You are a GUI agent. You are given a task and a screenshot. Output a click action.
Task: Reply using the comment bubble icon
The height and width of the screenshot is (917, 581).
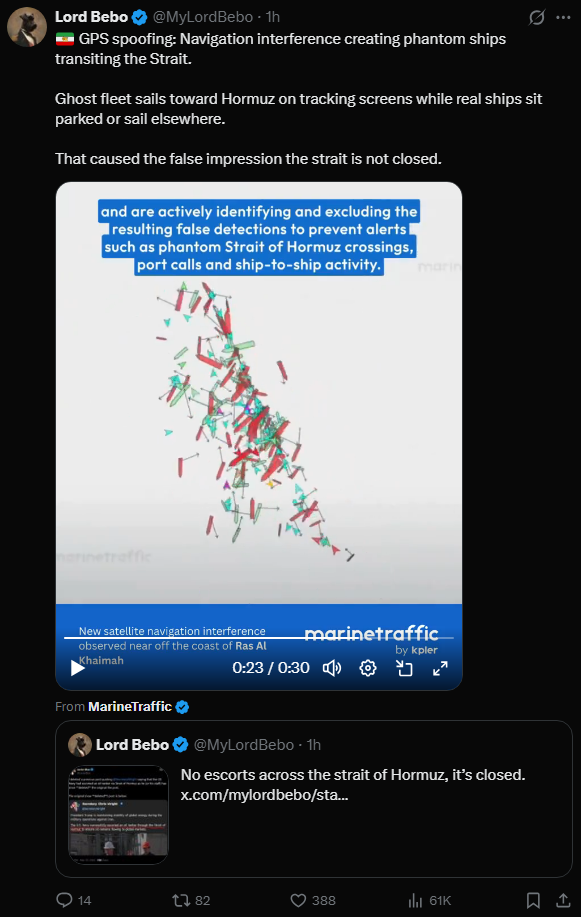pyautogui.click(x=64, y=899)
